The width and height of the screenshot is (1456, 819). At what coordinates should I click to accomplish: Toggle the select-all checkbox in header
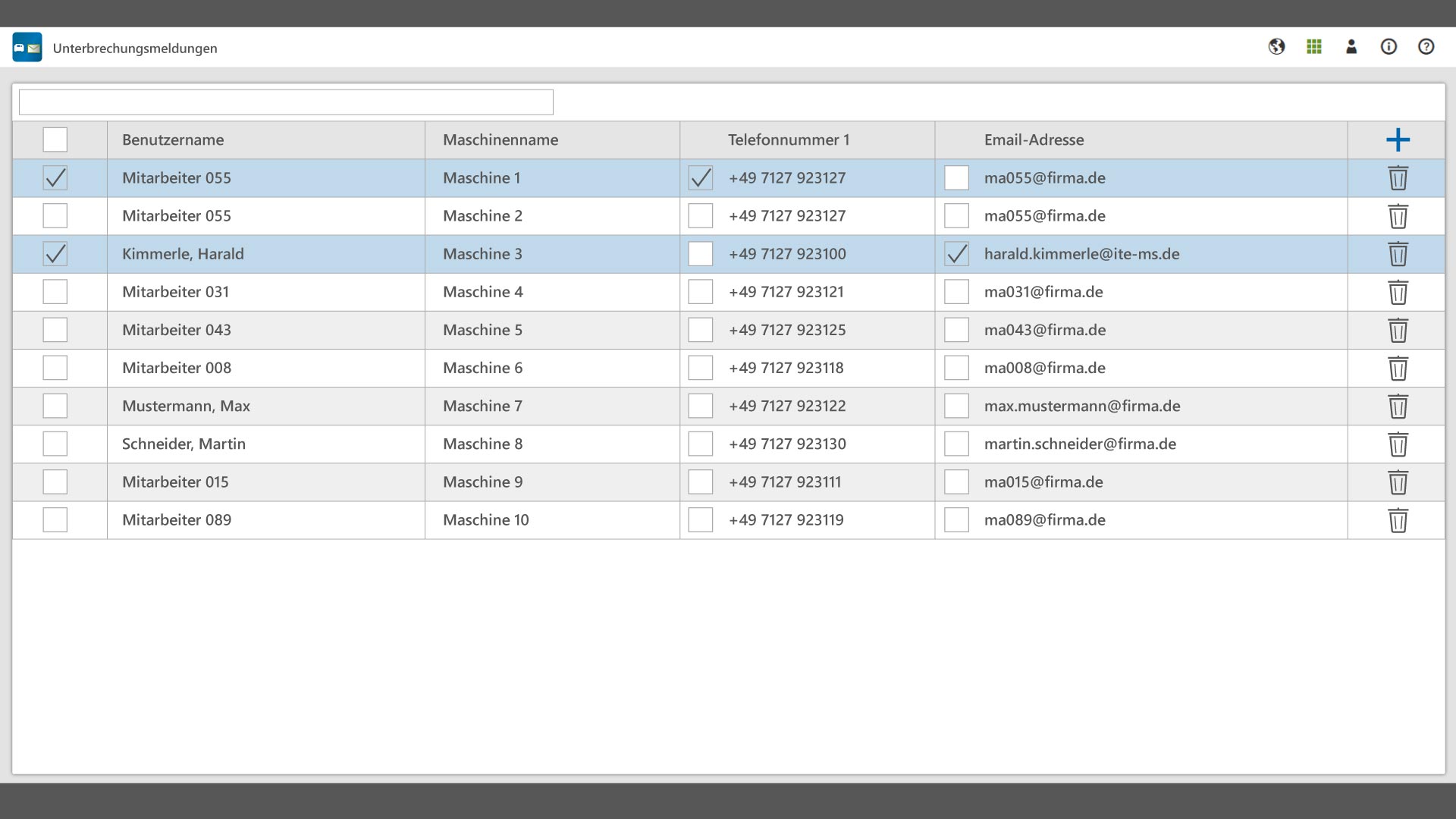(55, 140)
